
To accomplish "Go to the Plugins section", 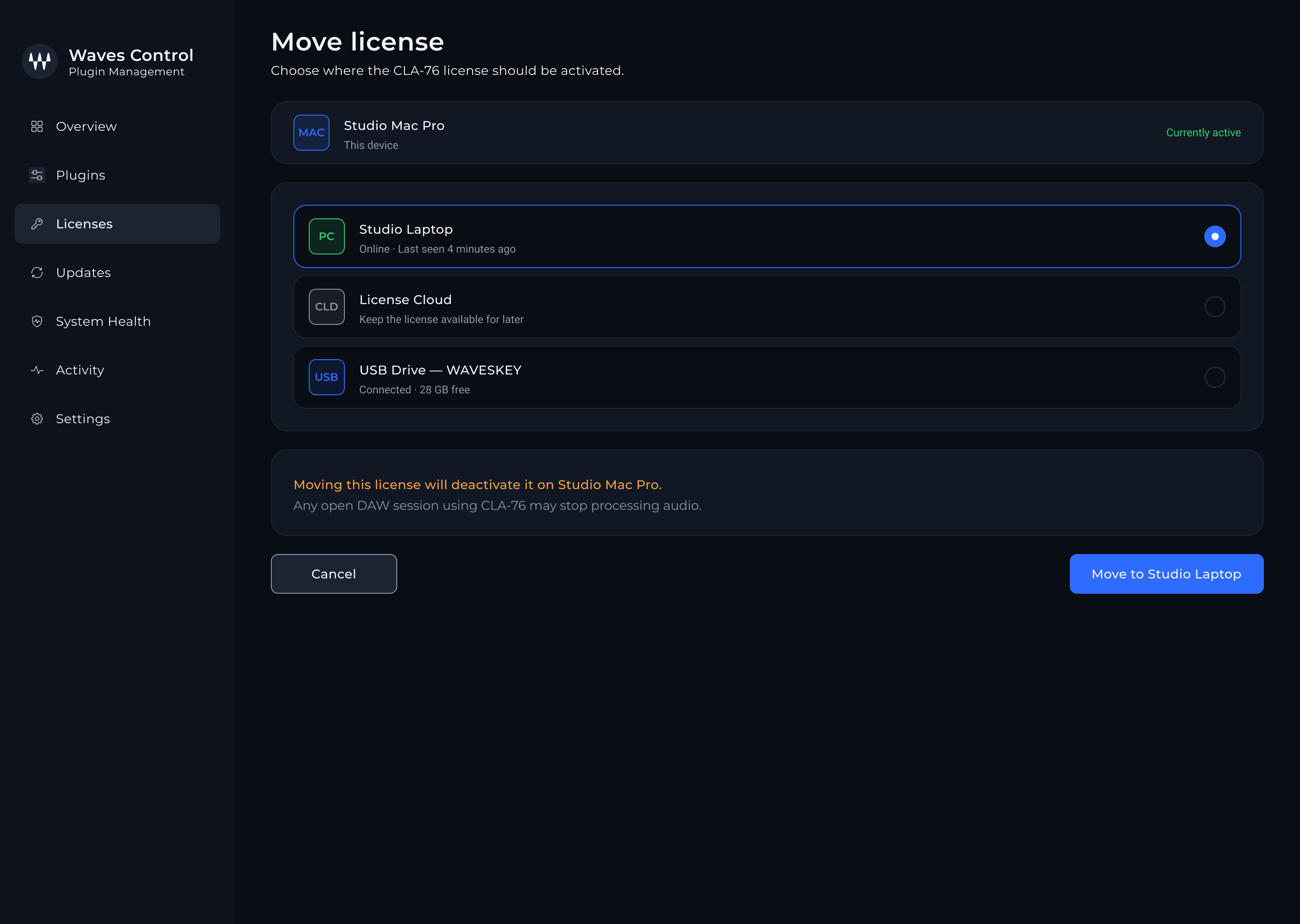I will tap(117, 175).
